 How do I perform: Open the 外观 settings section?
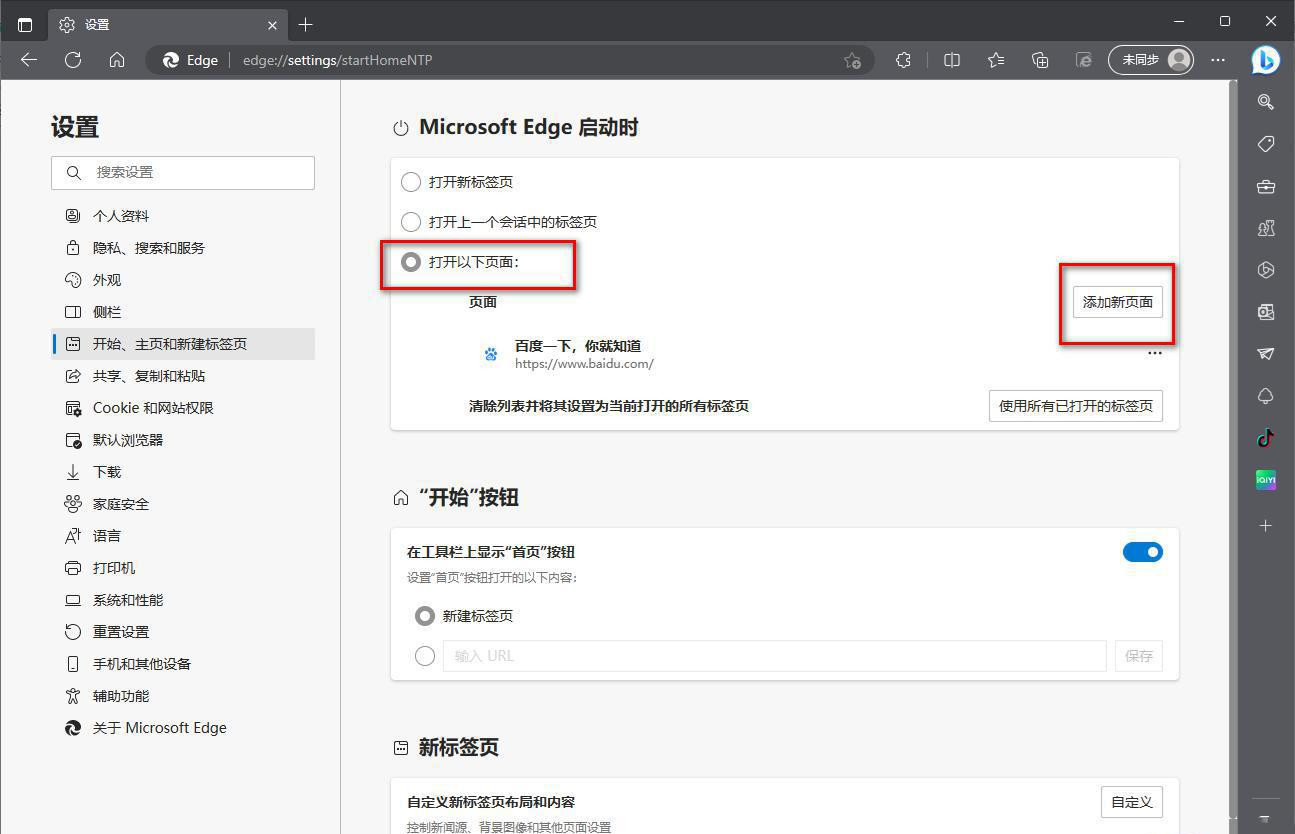pyautogui.click(x=107, y=280)
